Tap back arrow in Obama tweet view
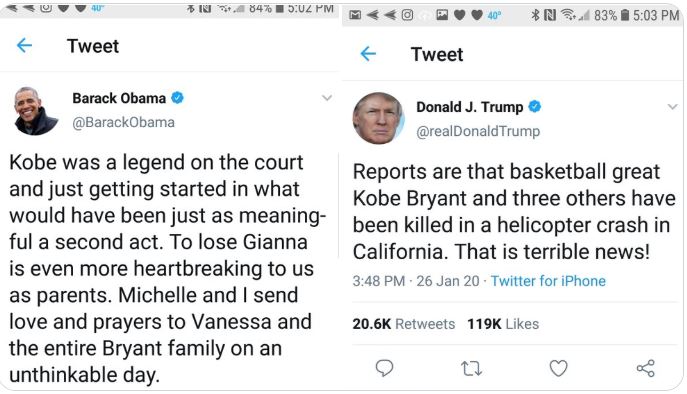Viewport: 687px width, 394px height. [x=24, y=46]
